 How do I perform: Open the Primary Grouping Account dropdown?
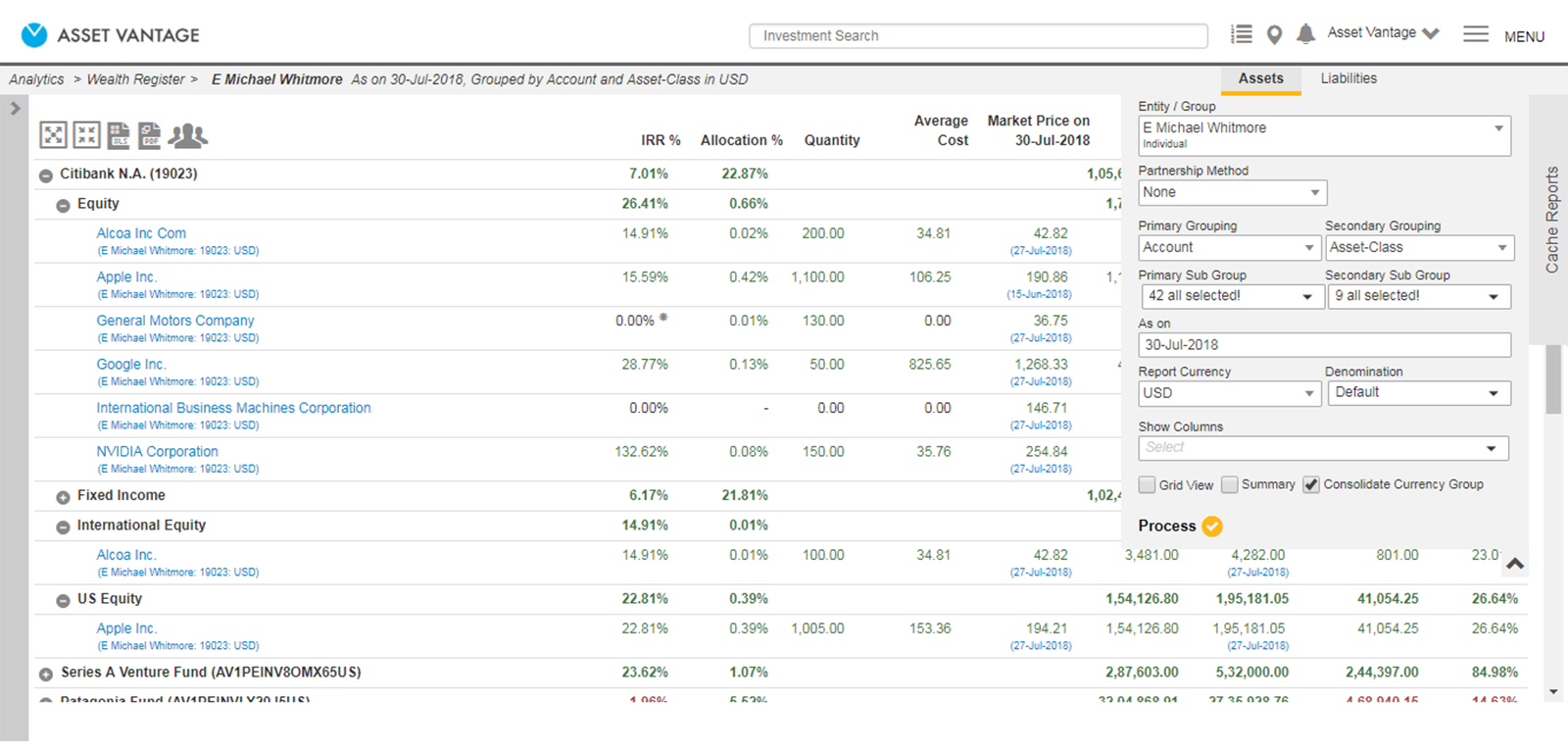[1230, 248]
